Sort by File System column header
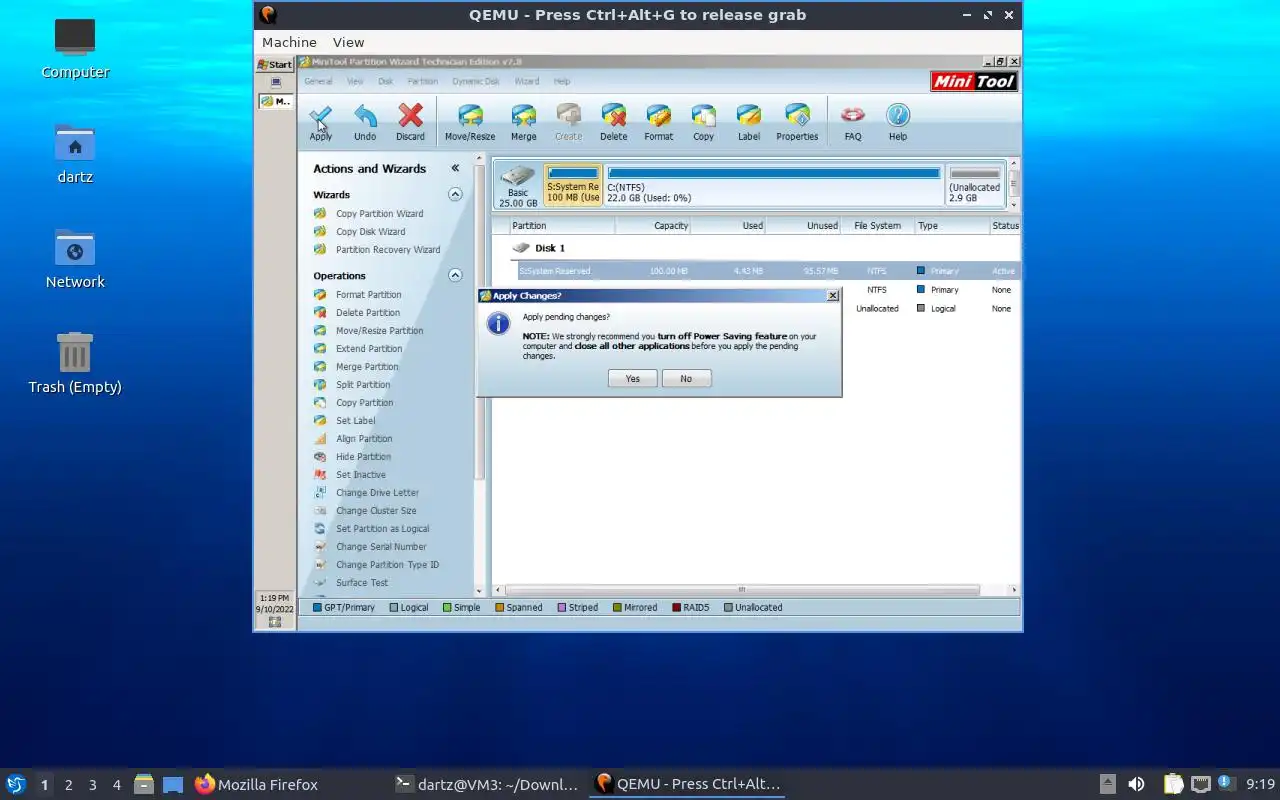This screenshot has width=1280, height=800. [878, 226]
